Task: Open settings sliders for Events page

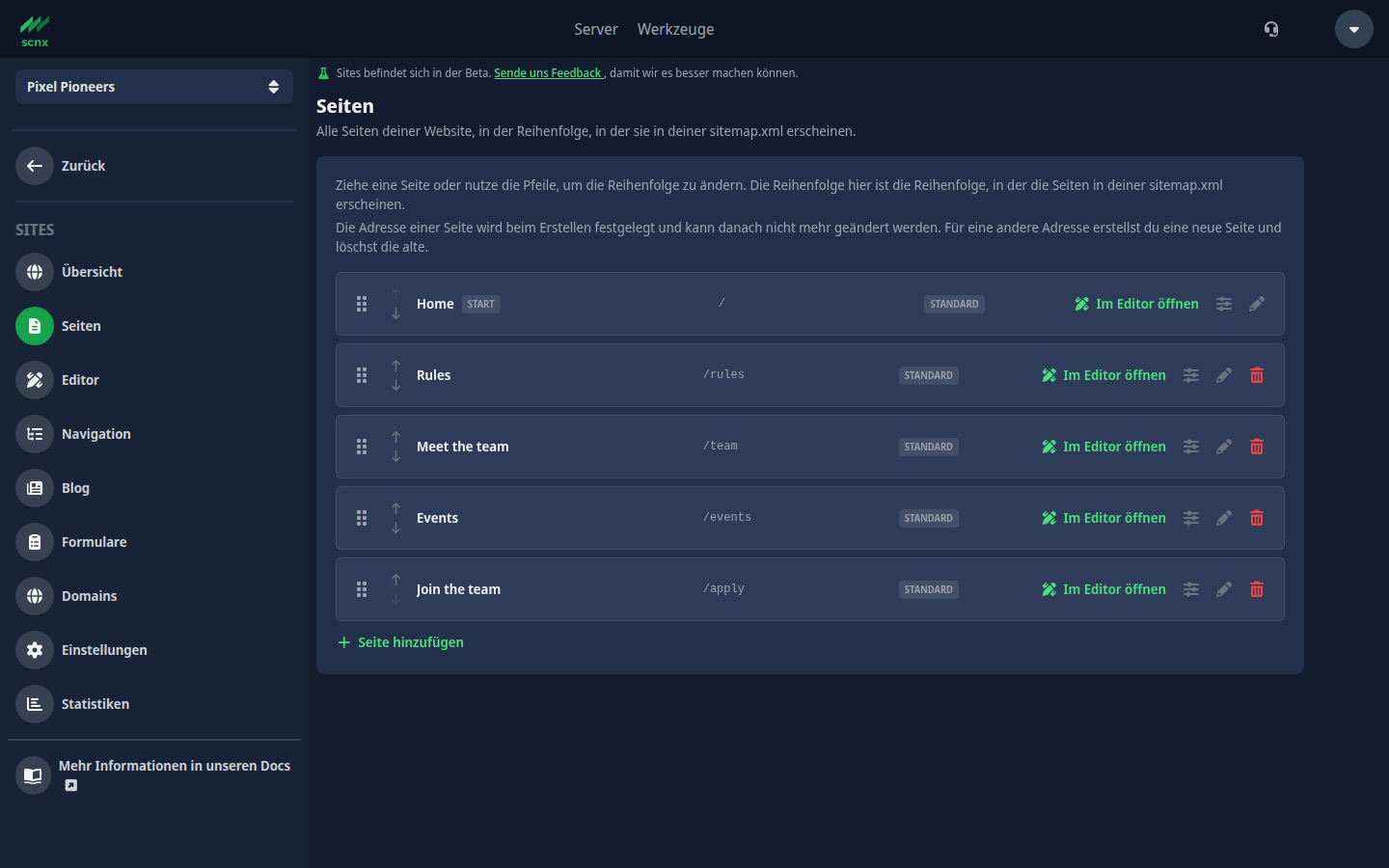Action: click(x=1191, y=518)
